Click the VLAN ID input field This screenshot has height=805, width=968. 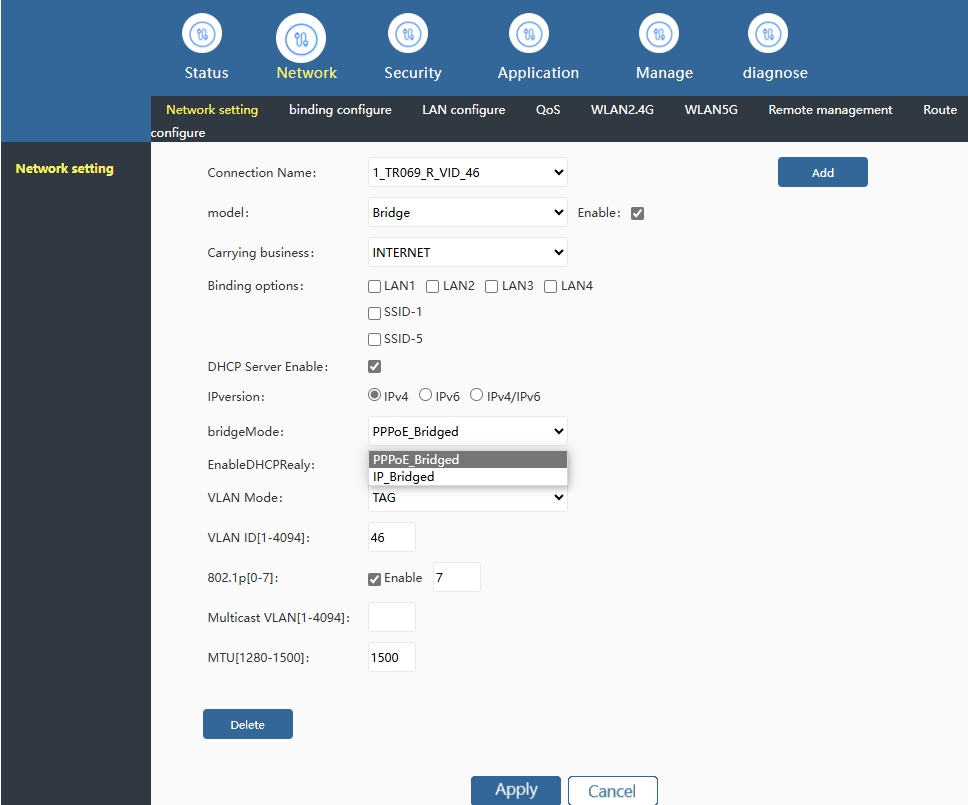coord(391,537)
